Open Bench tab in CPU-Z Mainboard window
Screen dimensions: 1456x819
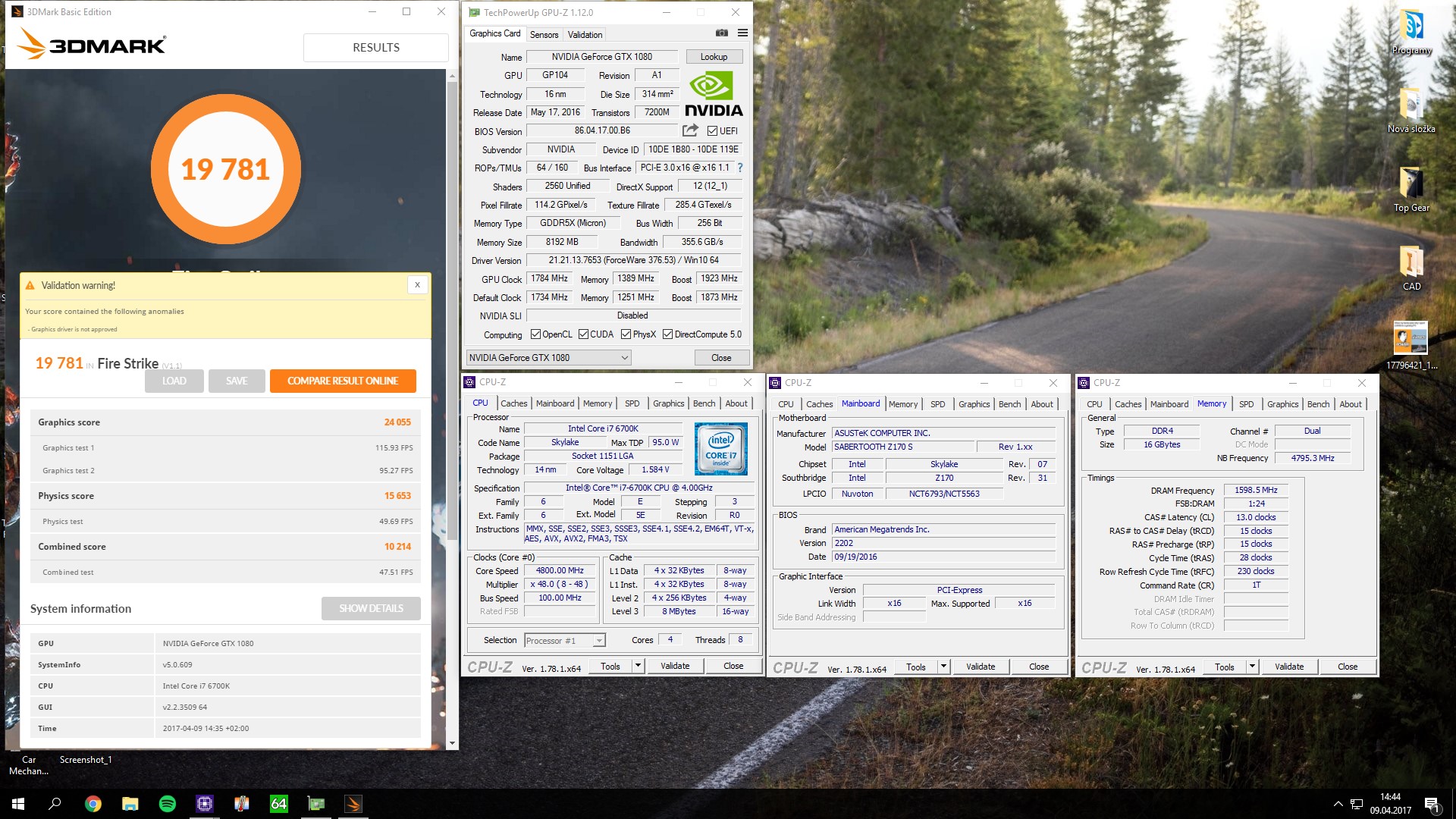(1009, 404)
